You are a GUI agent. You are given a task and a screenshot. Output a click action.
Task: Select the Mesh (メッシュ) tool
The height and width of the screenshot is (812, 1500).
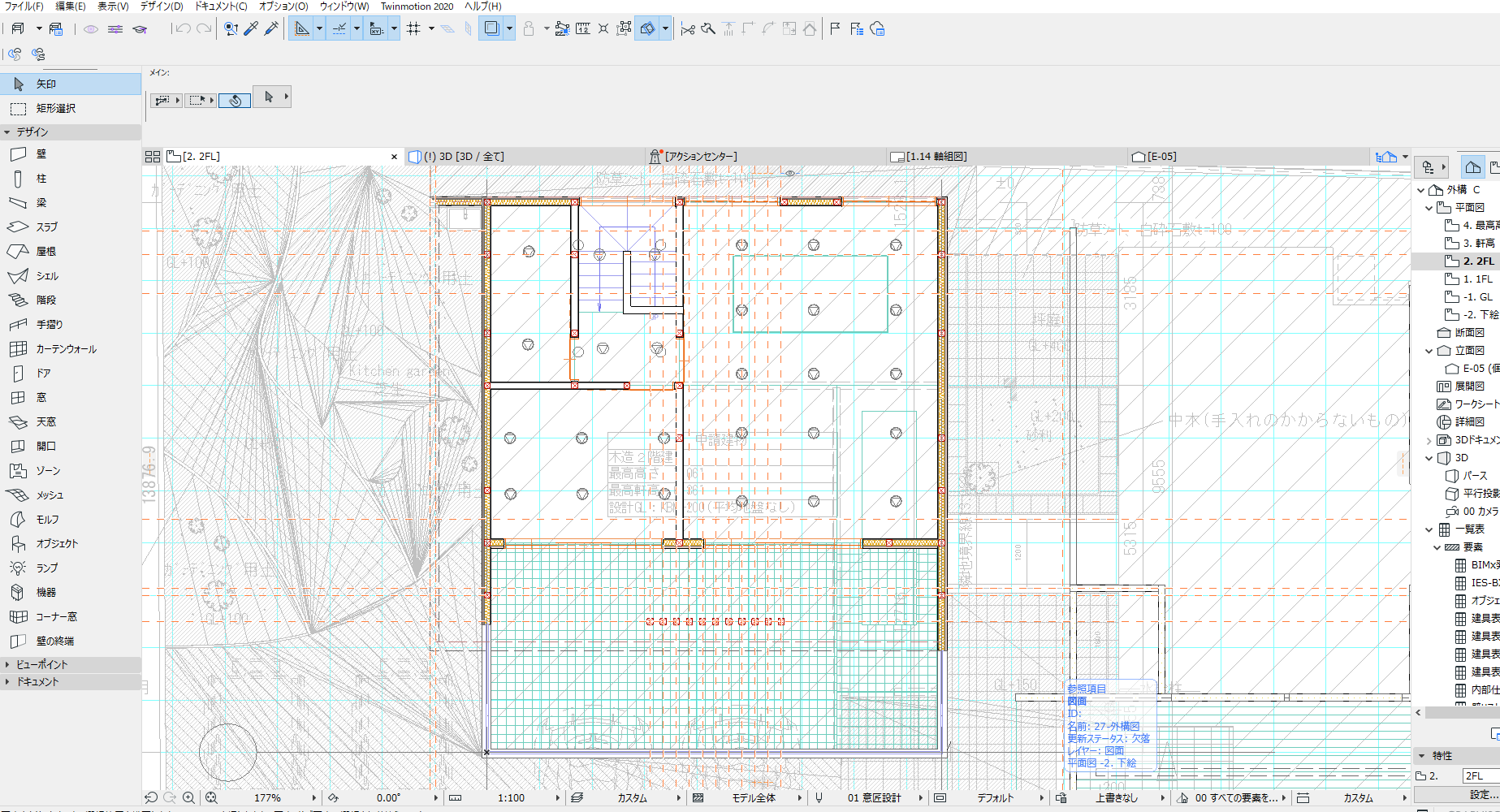coord(71,495)
